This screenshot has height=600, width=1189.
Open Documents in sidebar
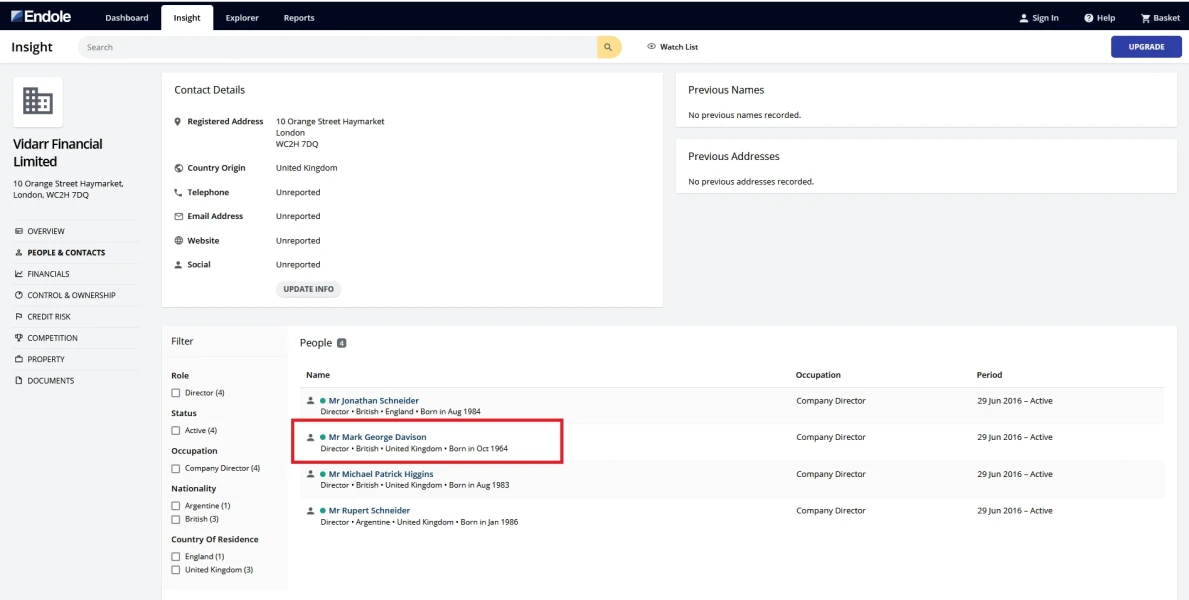pos(50,381)
